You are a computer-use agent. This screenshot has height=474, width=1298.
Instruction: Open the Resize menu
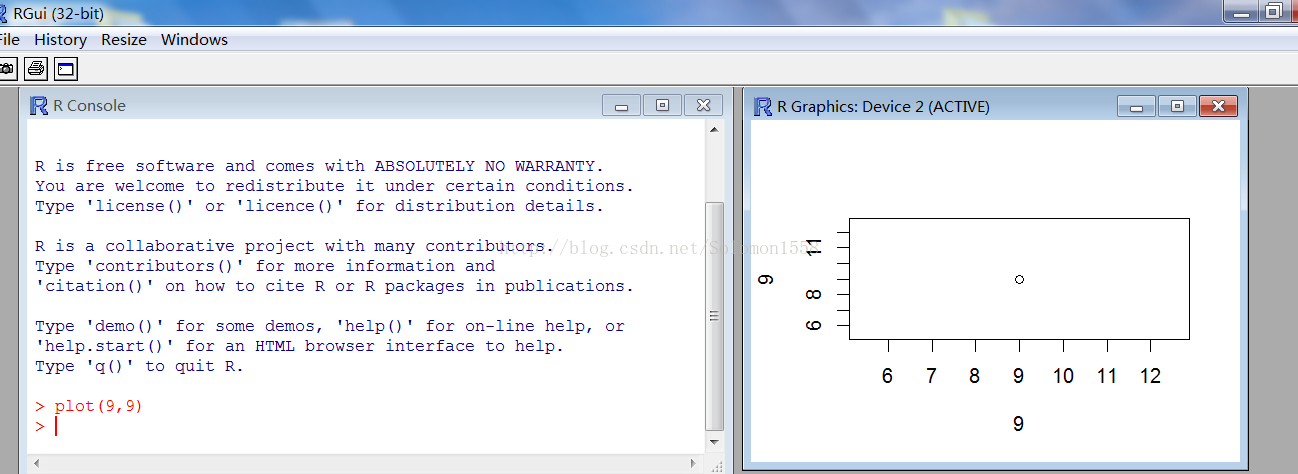click(124, 40)
